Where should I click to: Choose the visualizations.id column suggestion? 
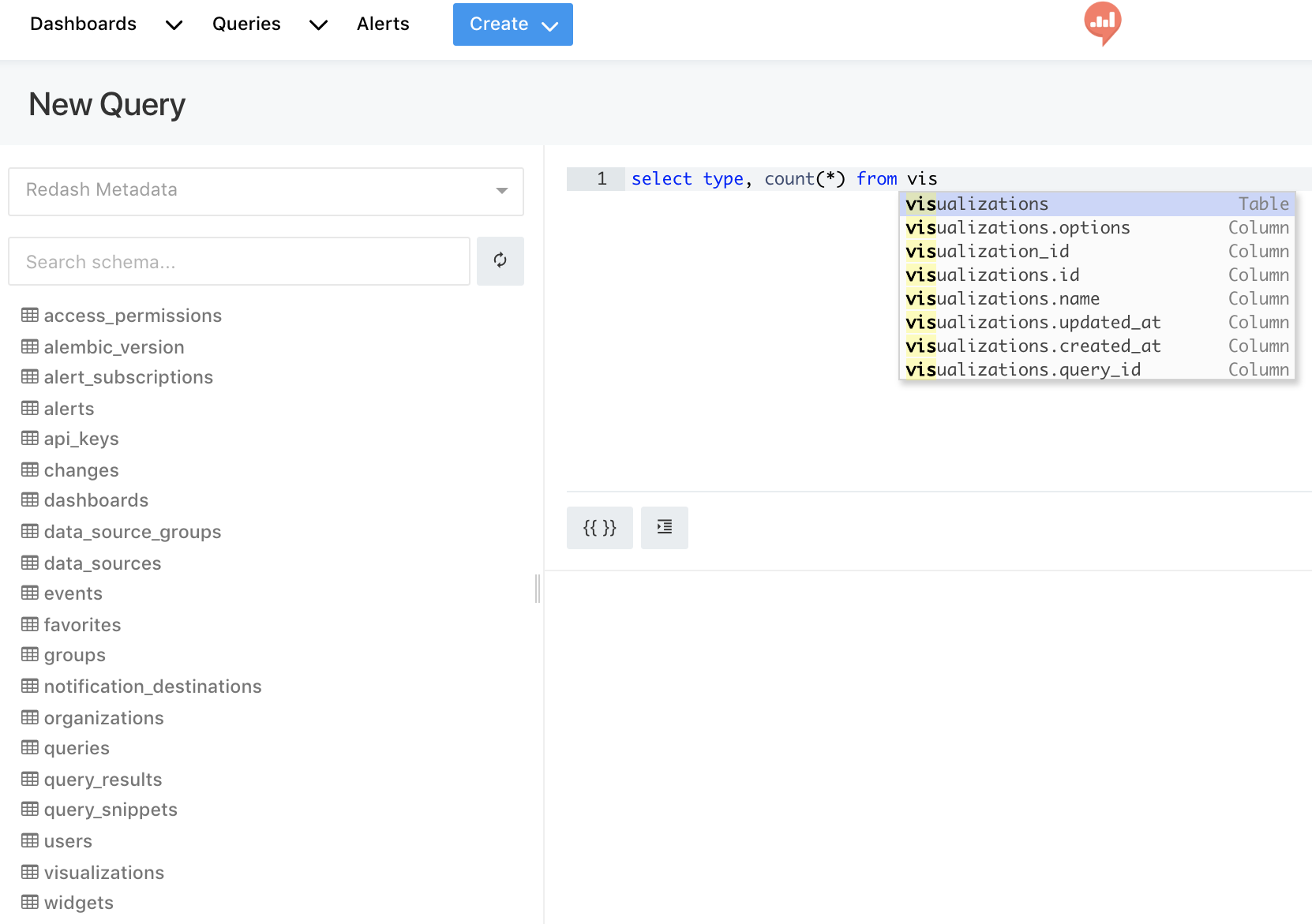point(1097,275)
